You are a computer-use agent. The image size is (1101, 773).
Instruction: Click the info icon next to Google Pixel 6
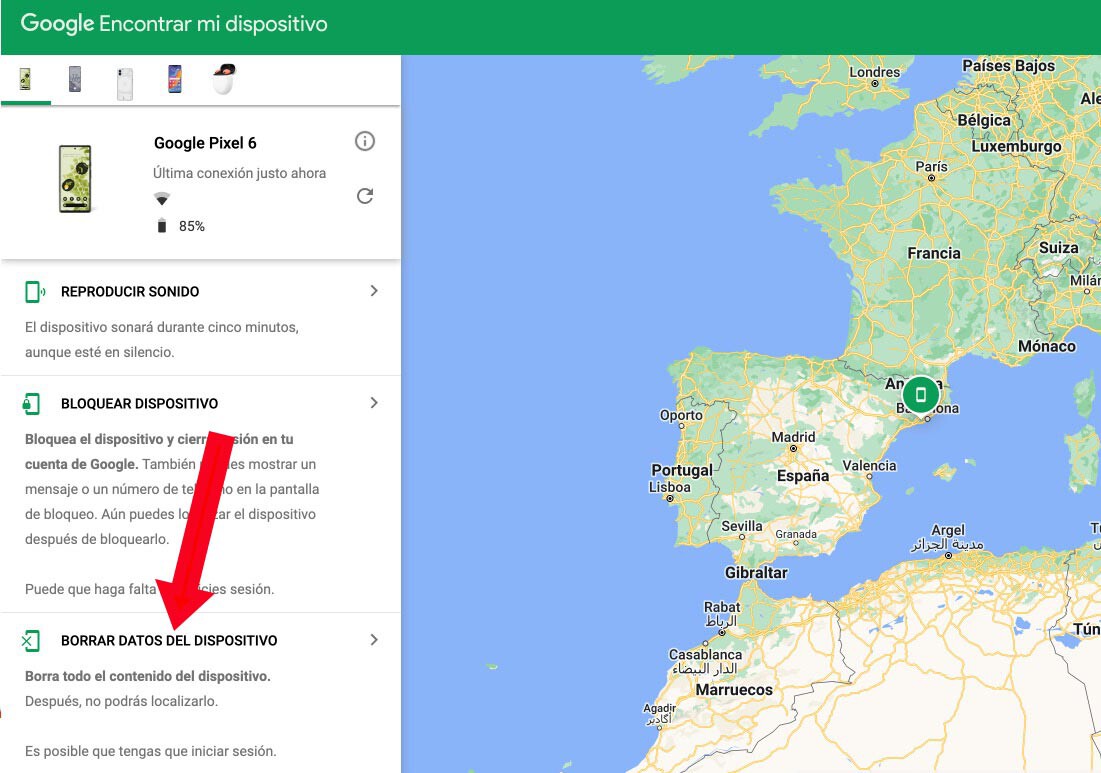(365, 141)
